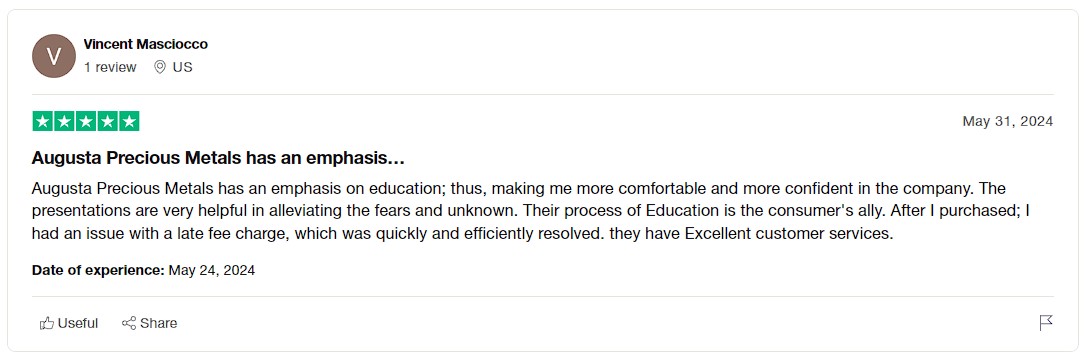The height and width of the screenshot is (362, 1087).
Task: Click the Share text label
Action: [159, 323]
